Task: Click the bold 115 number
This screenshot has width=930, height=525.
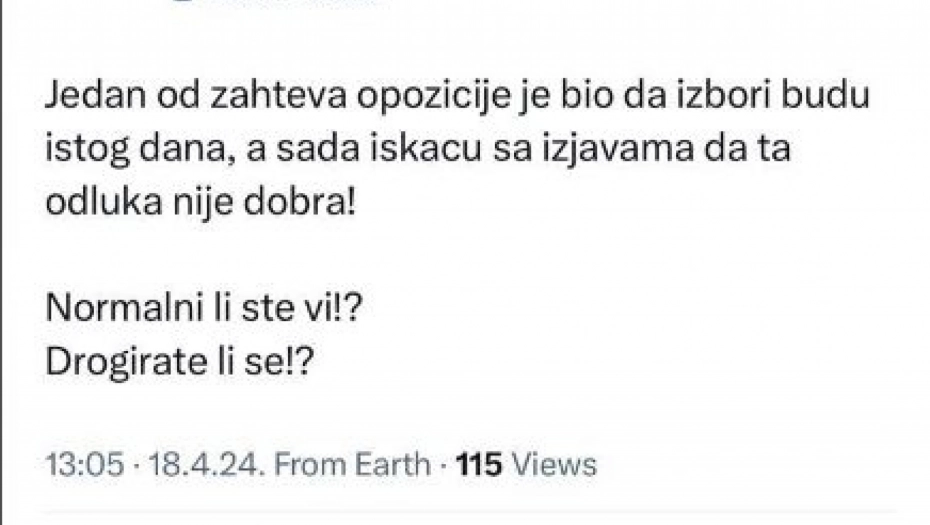Action: (478, 464)
